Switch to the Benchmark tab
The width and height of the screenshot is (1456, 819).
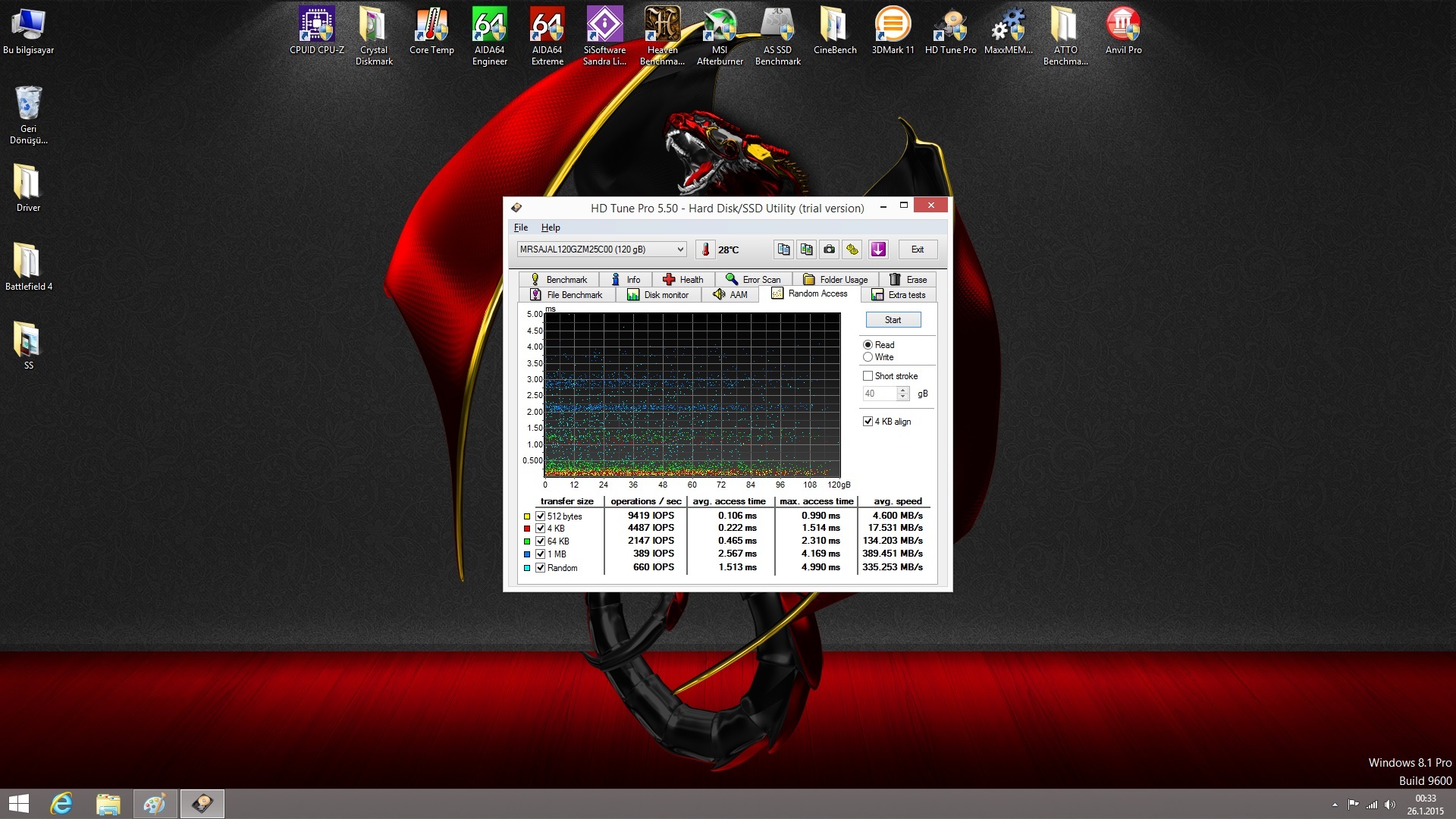[x=559, y=280]
